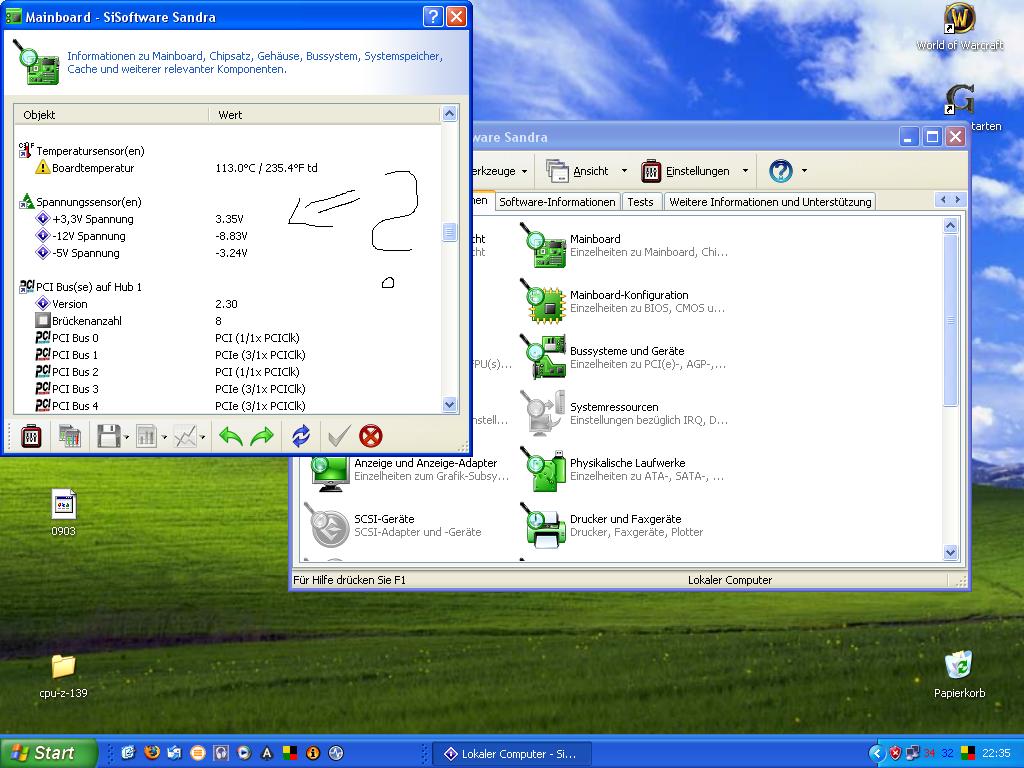Open dropdown arrow beside line graph icon

coord(202,437)
